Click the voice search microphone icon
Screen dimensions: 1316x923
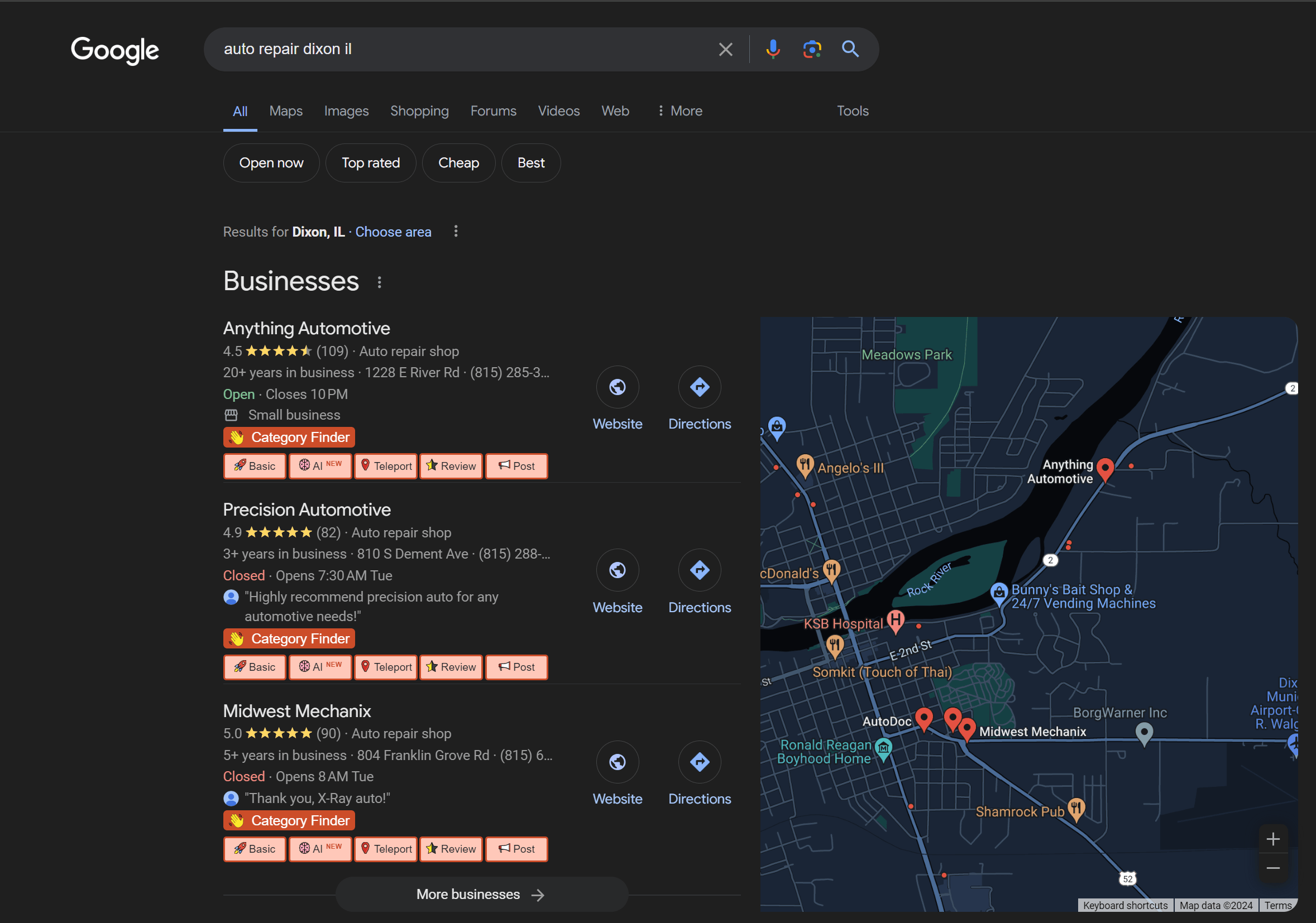pyautogui.click(x=773, y=49)
